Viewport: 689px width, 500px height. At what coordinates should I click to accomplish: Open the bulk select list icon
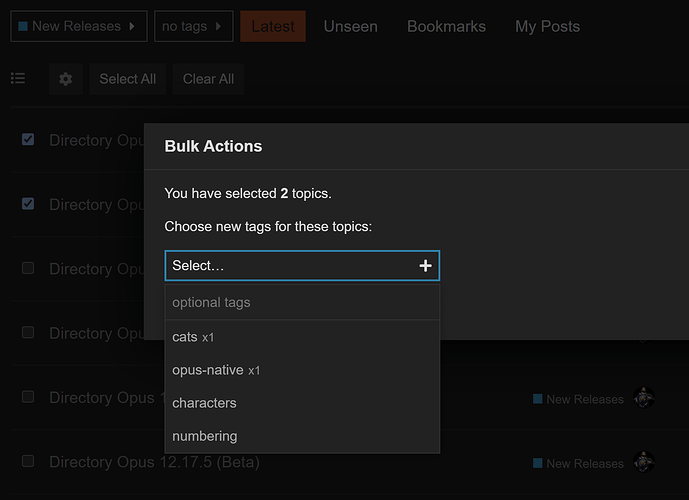[18, 79]
